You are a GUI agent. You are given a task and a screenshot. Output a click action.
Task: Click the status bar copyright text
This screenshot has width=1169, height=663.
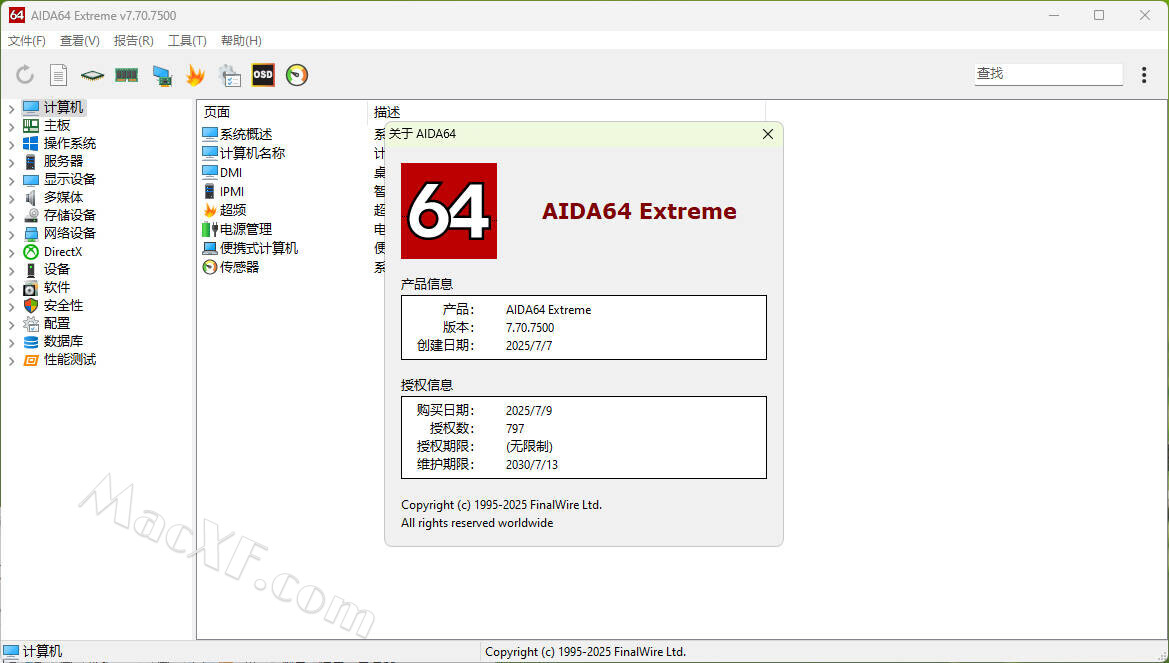point(585,651)
